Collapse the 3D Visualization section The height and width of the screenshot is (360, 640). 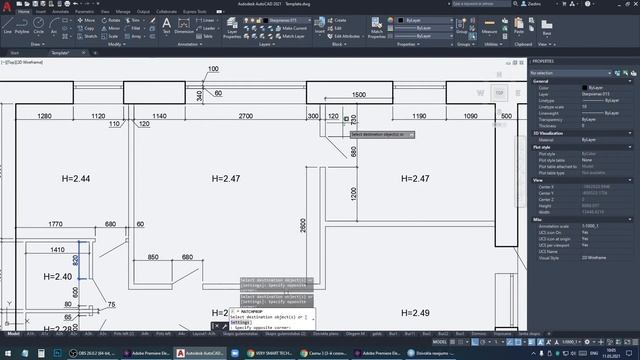(630, 133)
